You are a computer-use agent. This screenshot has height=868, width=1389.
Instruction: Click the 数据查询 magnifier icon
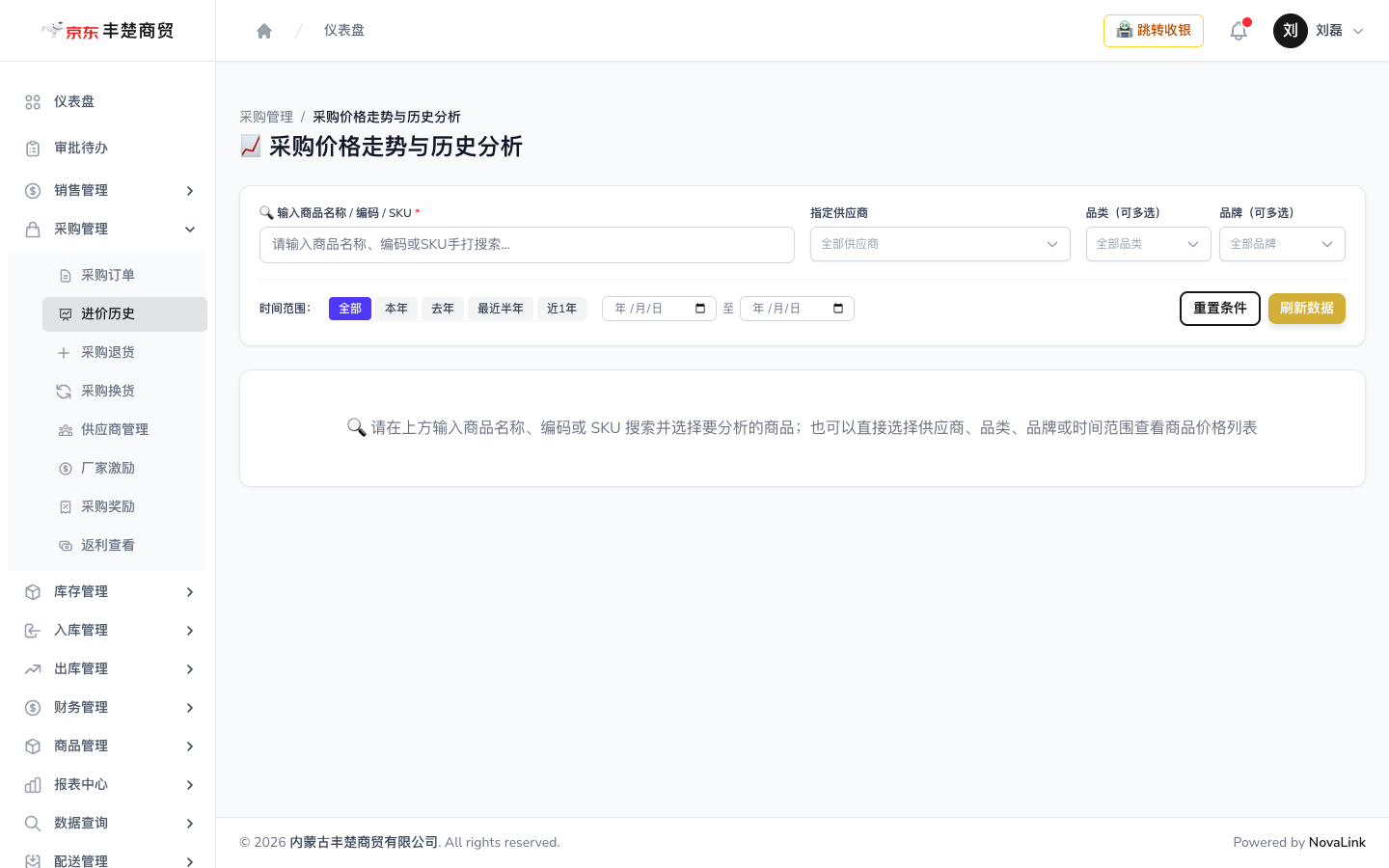(33, 824)
